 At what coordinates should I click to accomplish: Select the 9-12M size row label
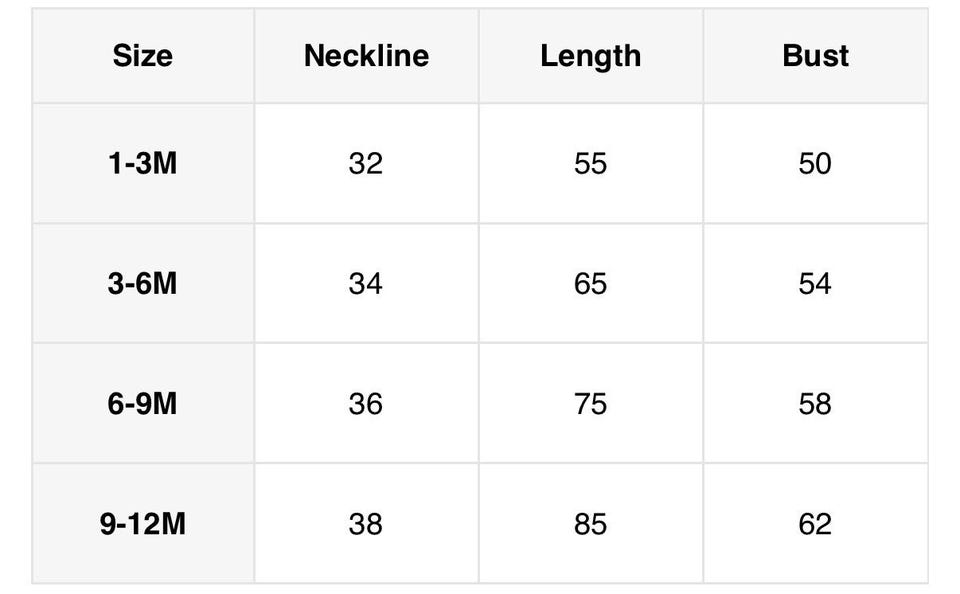pyautogui.click(x=142, y=523)
